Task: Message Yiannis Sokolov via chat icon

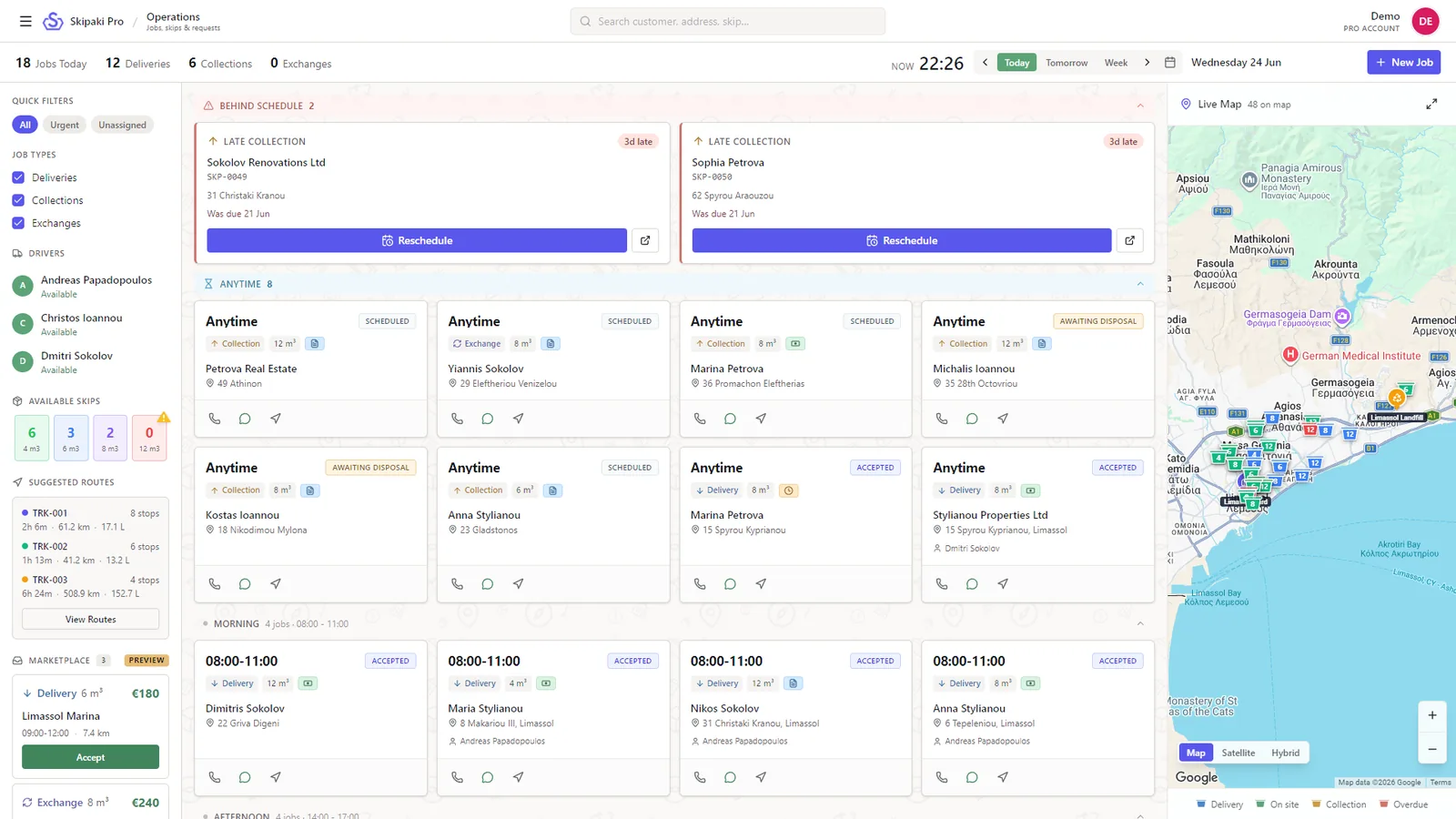Action: tap(488, 419)
